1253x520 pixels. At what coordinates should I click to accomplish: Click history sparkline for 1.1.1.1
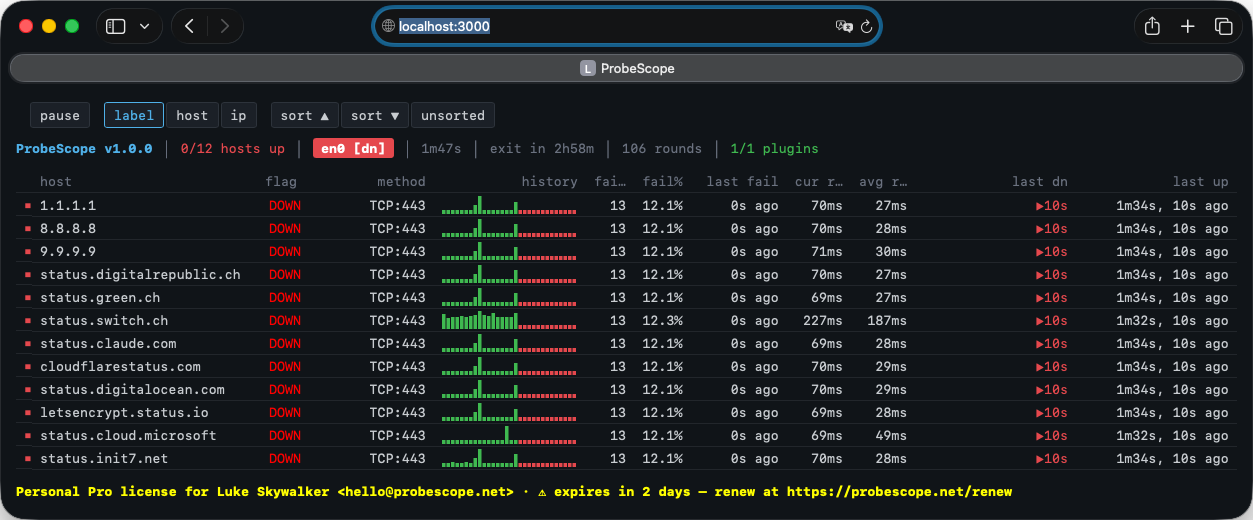point(509,205)
